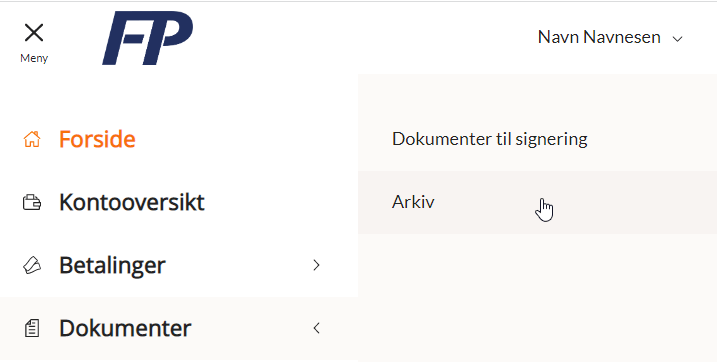Click the Betalinger payment slip icon

point(32,265)
